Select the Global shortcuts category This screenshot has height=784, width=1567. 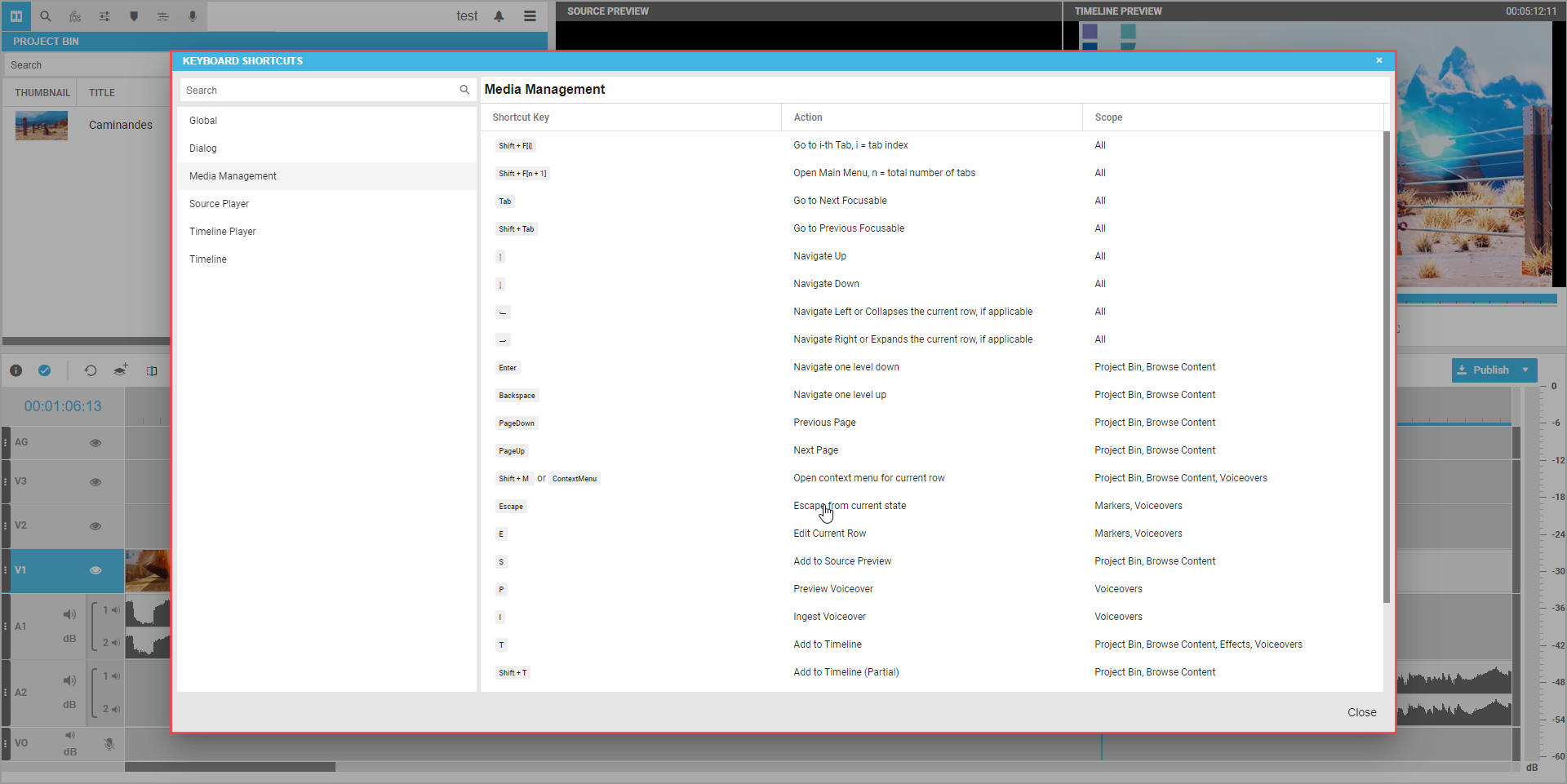pyautogui.click(x=203, y=121)
